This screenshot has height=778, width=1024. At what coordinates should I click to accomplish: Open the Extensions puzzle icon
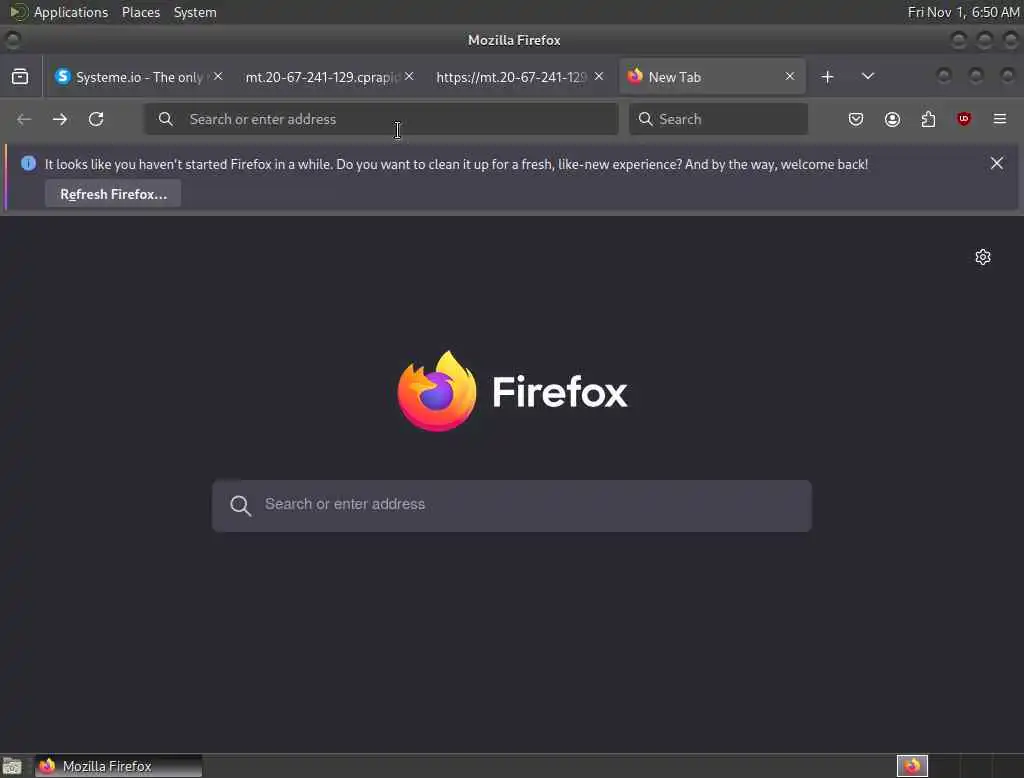pyautogui.click(x=928, y=119)
